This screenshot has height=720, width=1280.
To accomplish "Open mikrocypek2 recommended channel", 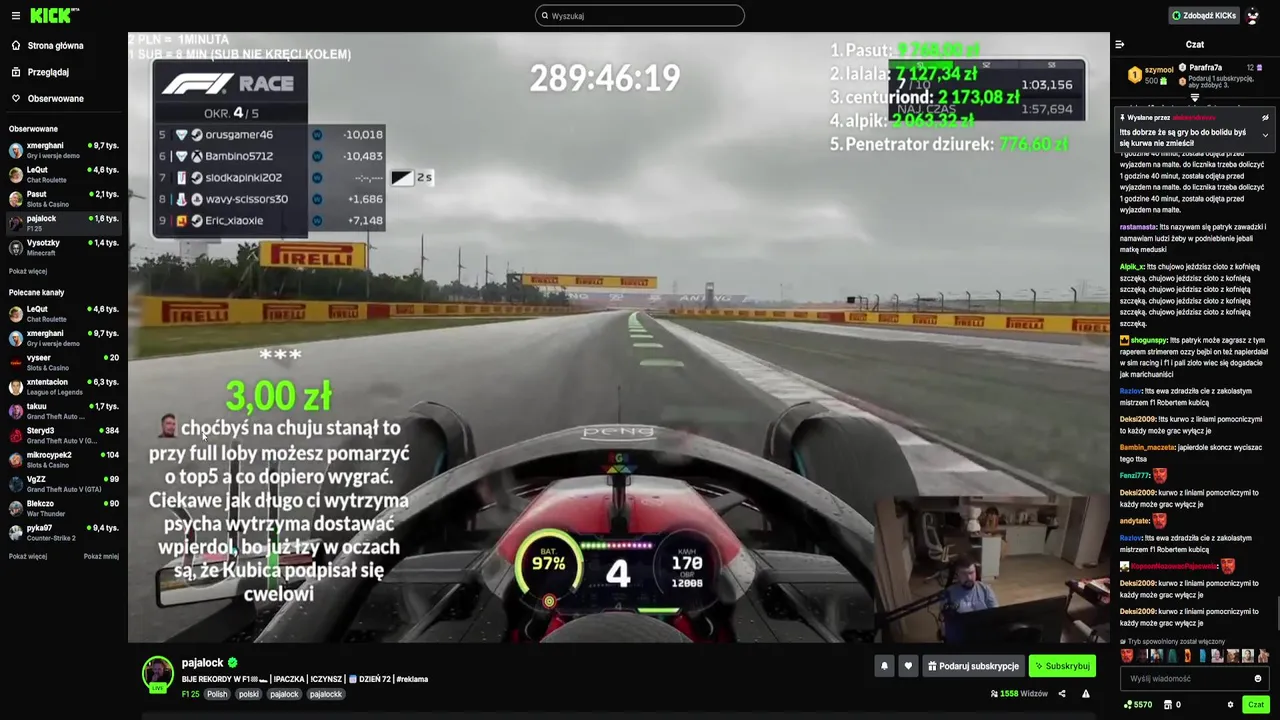I will coord(62,459).
